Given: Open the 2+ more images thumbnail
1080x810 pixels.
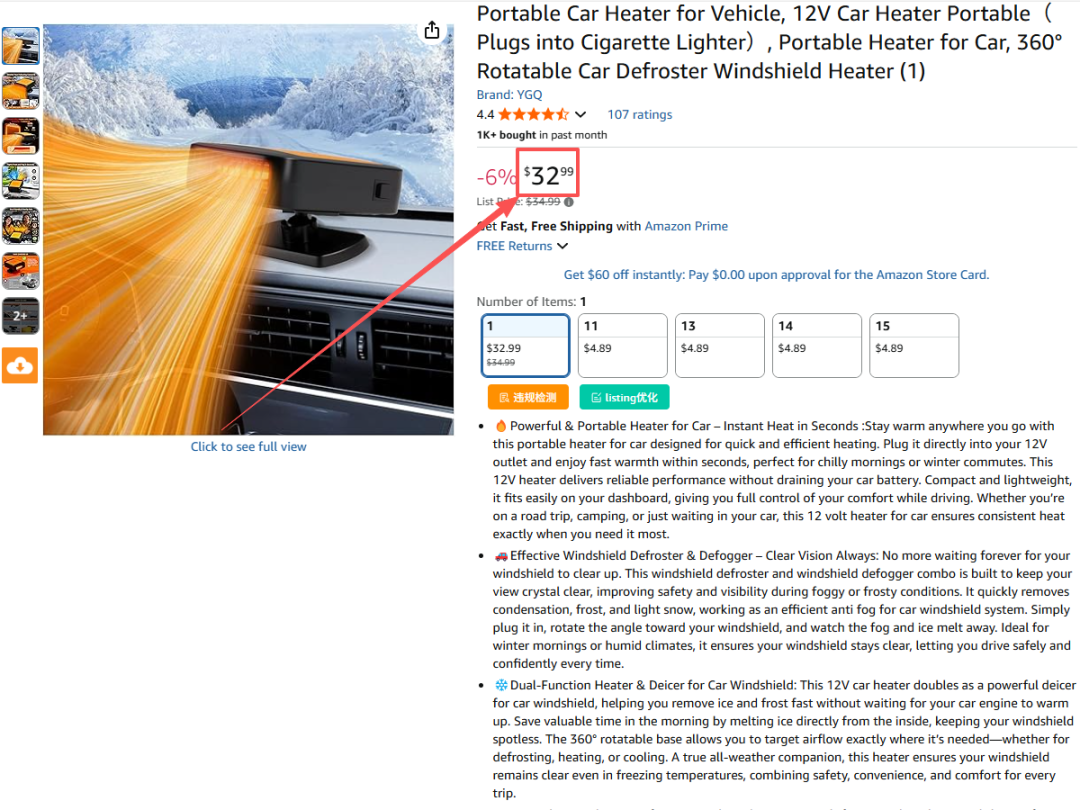Looking at the screenshot, I should 21,315.
